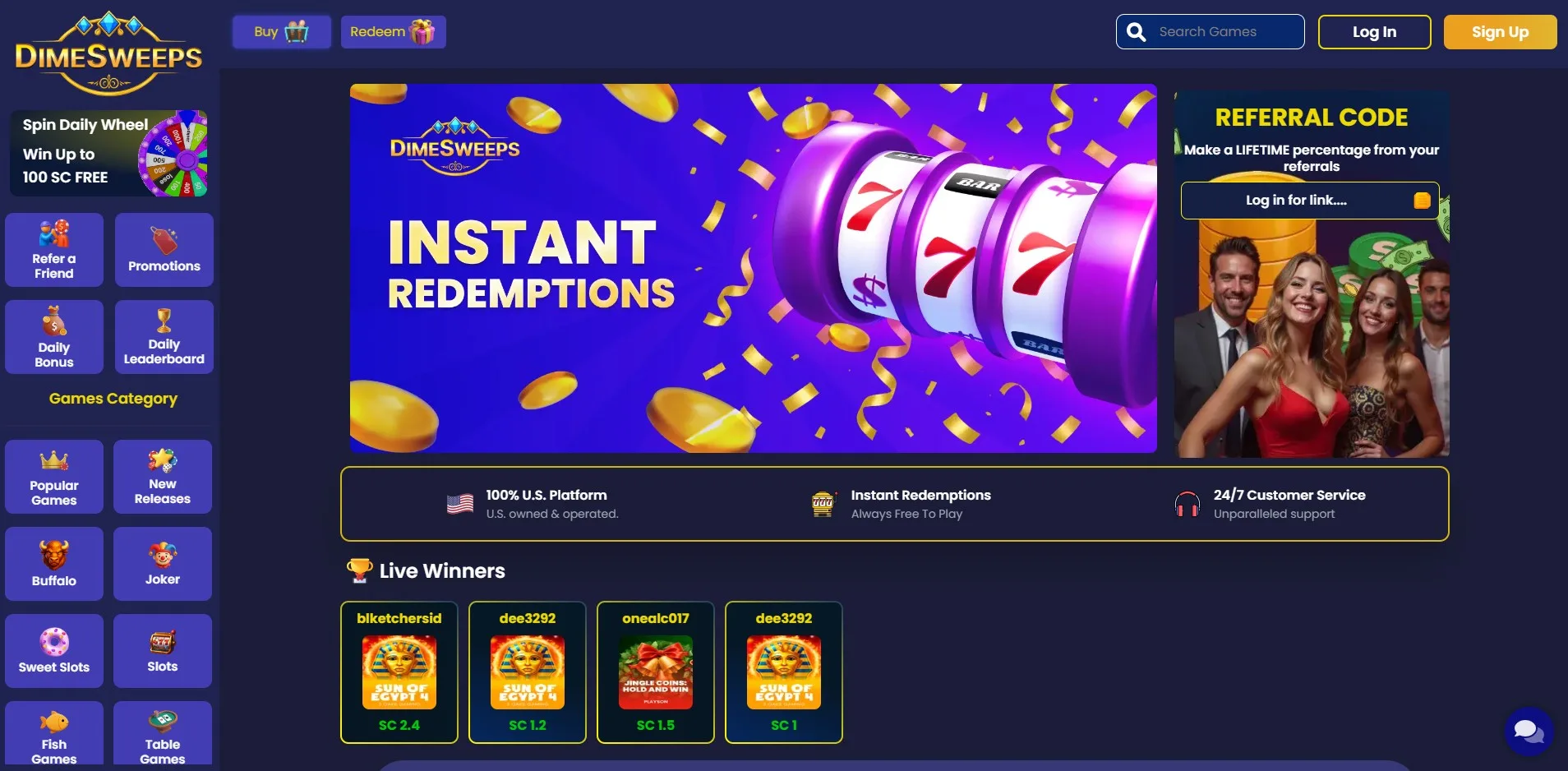
Task: Open the Refer a Friend tile
Action: (54, 250)
